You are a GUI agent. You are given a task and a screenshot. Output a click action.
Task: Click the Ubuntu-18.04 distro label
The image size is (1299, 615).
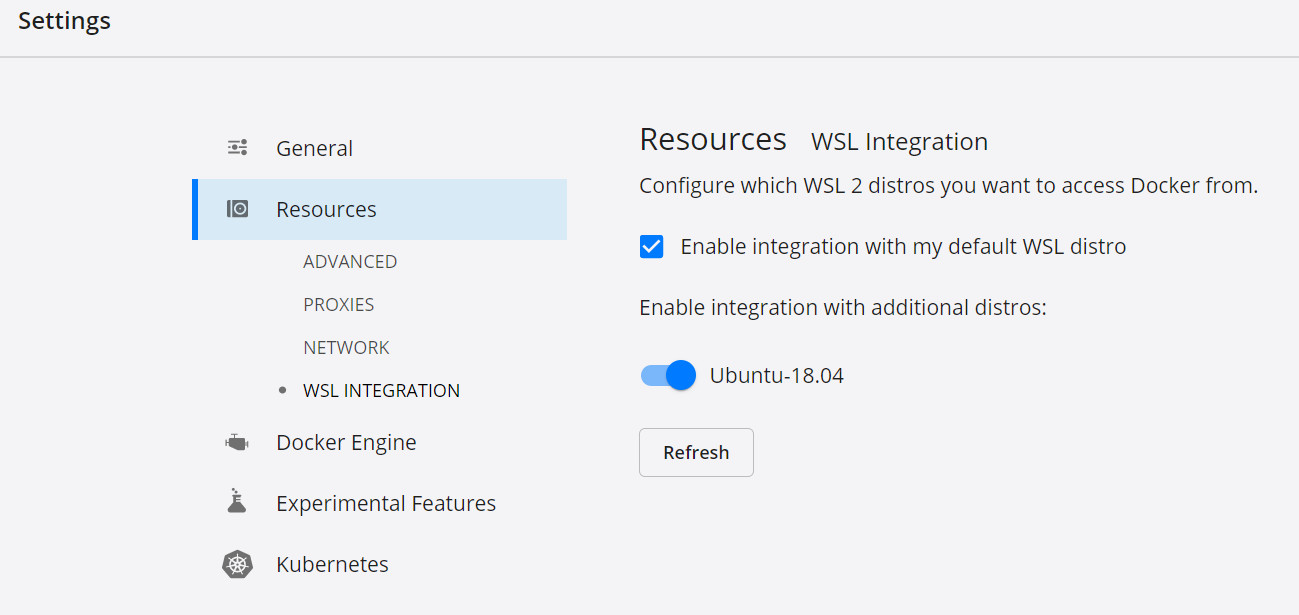click(777, 376)
